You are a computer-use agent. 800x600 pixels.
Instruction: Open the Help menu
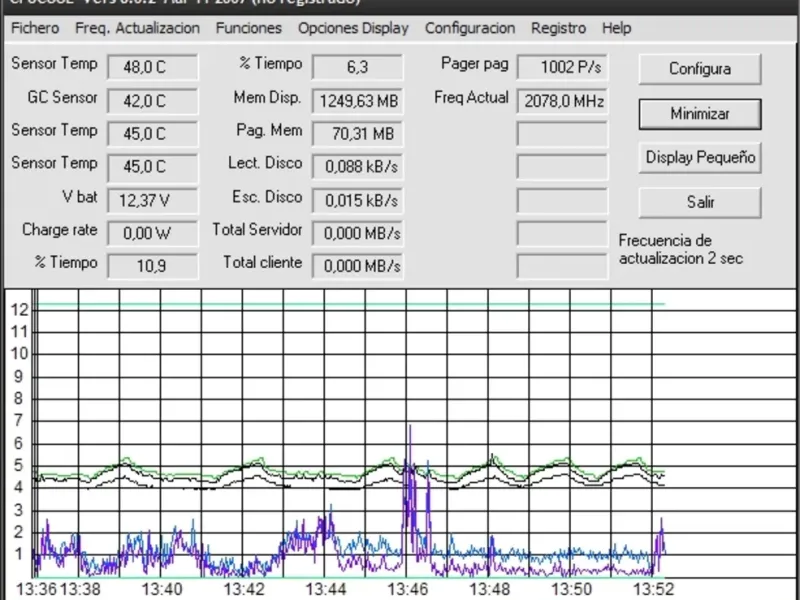click(x=616, y=28)
